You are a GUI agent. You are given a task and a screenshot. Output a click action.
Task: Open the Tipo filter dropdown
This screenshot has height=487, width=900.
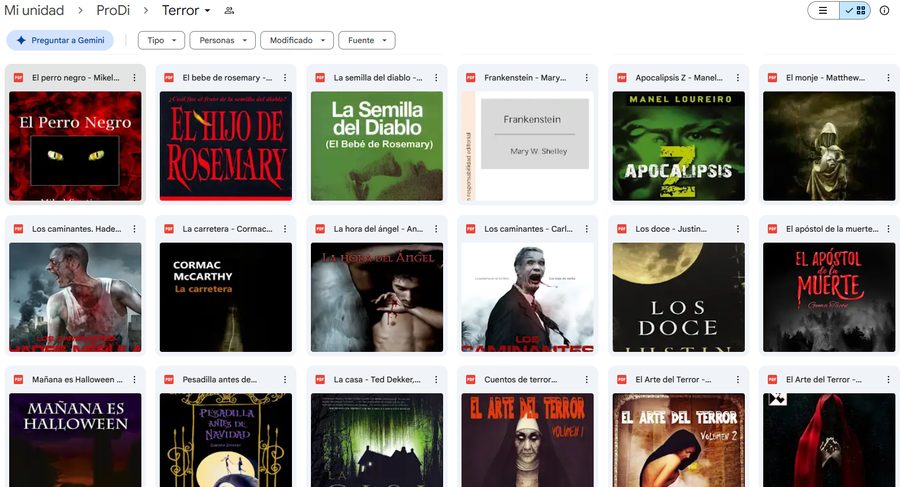coord(161,40)
